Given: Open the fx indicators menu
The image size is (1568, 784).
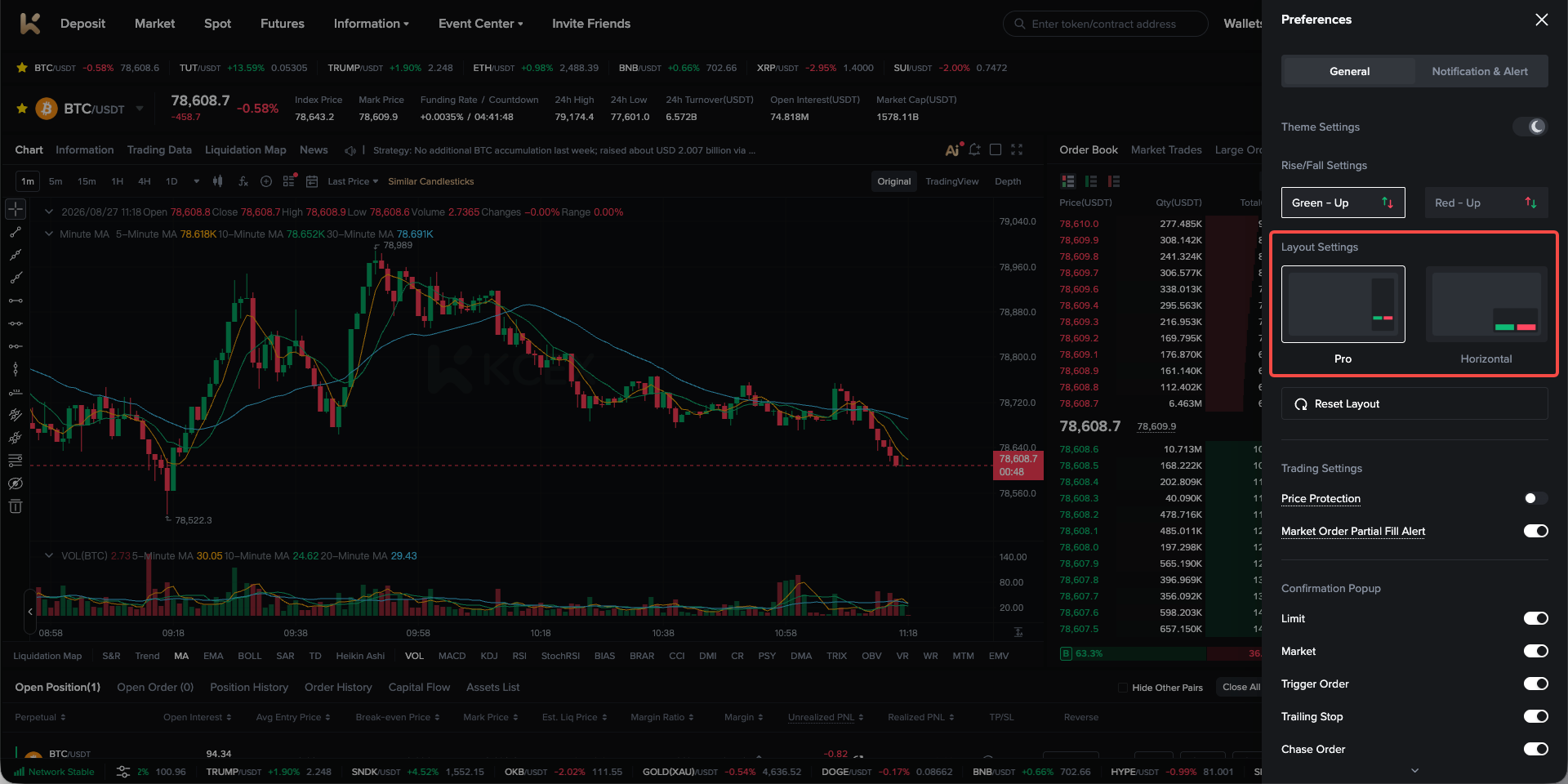Looking at the screenshot, I should pyautogui.click(x=243, y=181).
